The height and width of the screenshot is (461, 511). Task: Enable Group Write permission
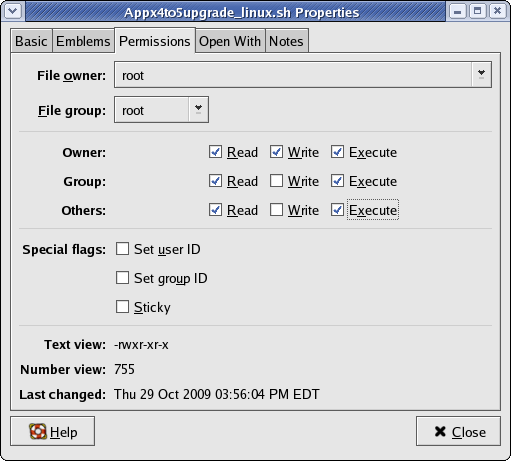(x=276, y=181)
